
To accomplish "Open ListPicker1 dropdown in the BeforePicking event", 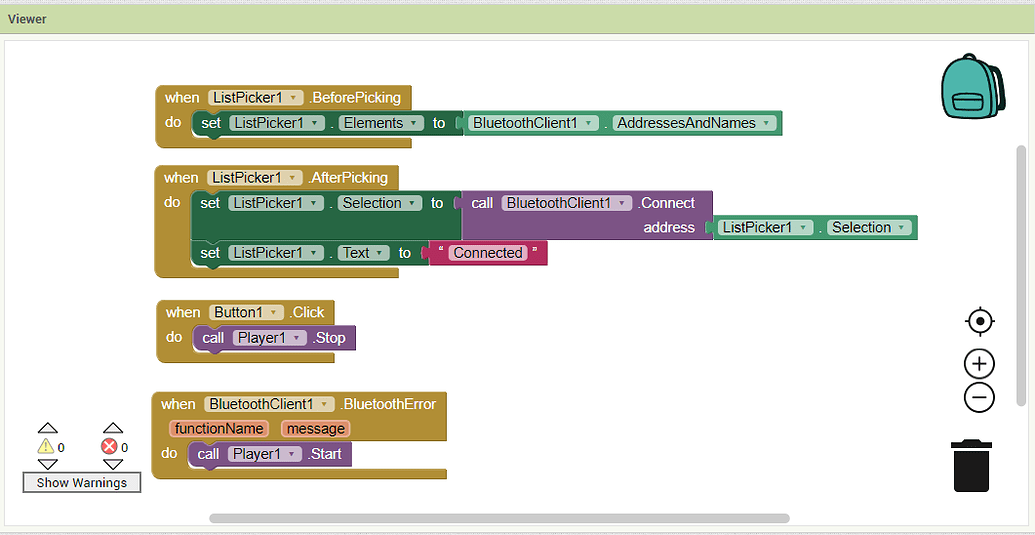I will pyautogui.click(x=294, y=98).
